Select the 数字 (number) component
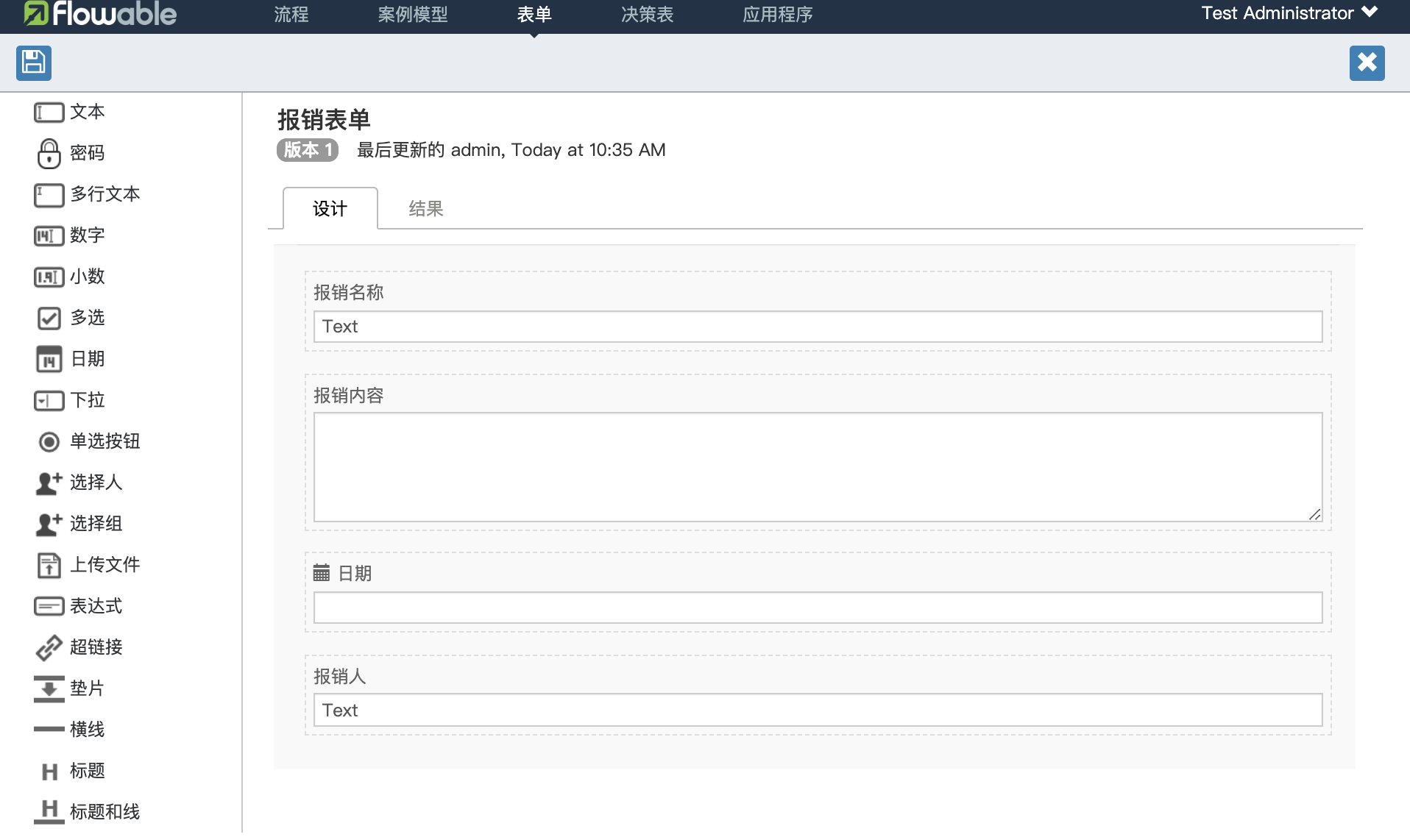 coord(88,235)
